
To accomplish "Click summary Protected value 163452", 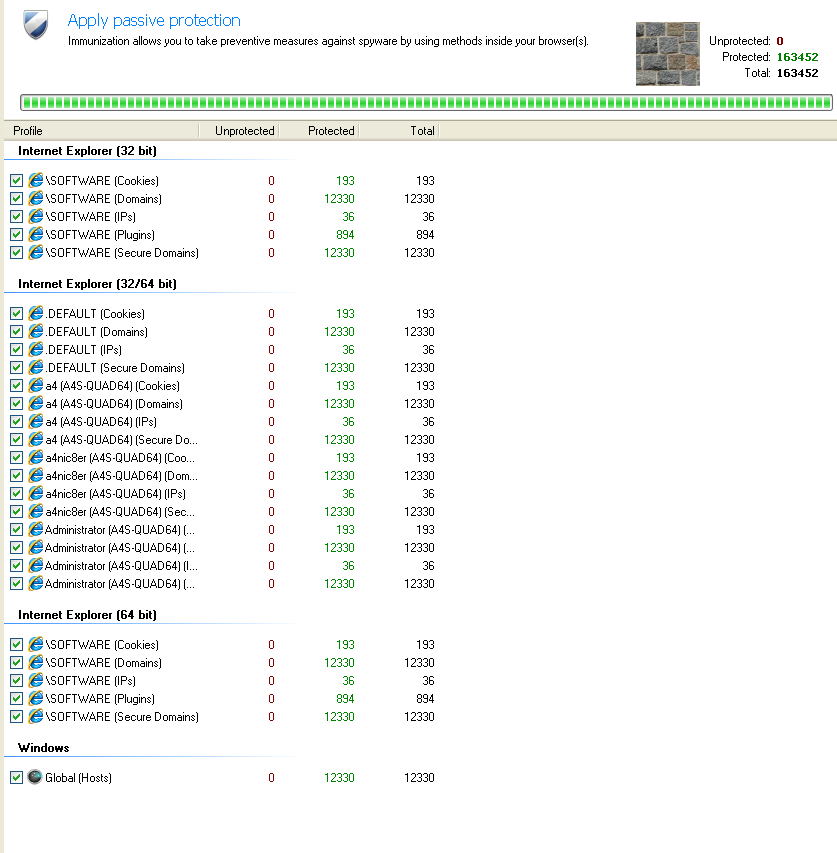I will tap(797, 57).
